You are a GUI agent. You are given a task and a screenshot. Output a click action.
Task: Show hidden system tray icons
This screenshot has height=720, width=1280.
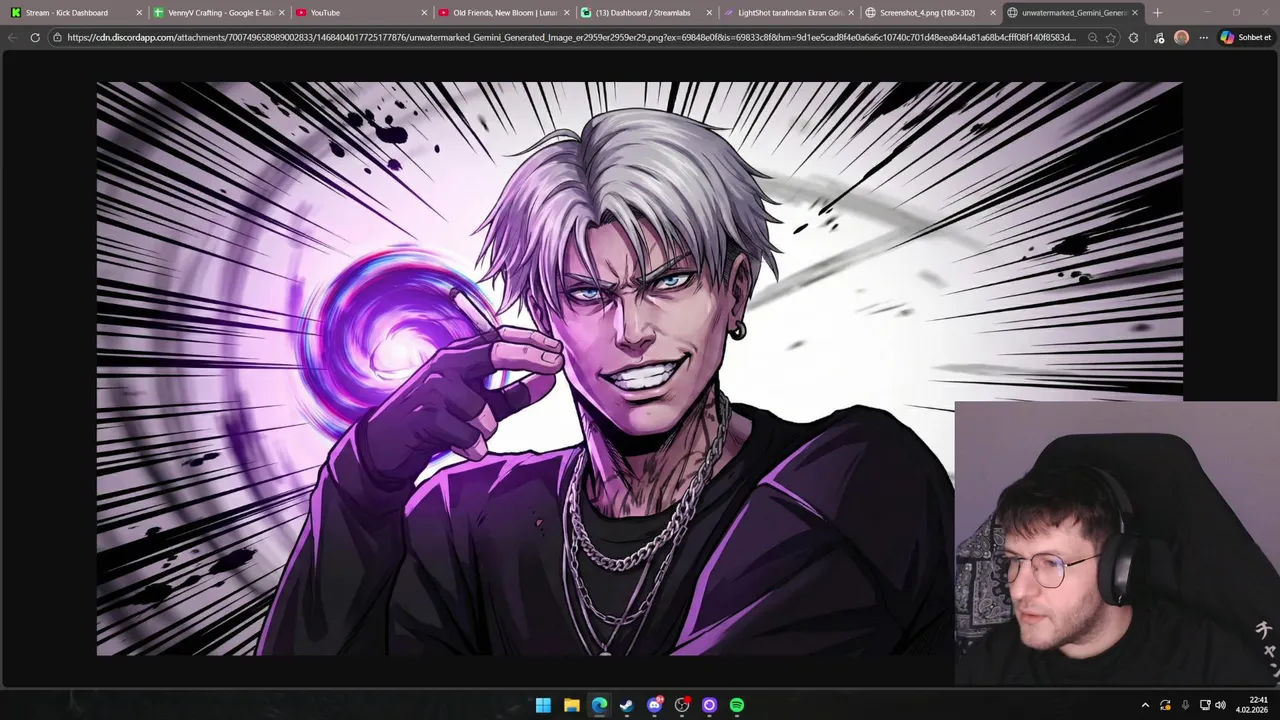pyautogui.click(x=1145, y=705)
